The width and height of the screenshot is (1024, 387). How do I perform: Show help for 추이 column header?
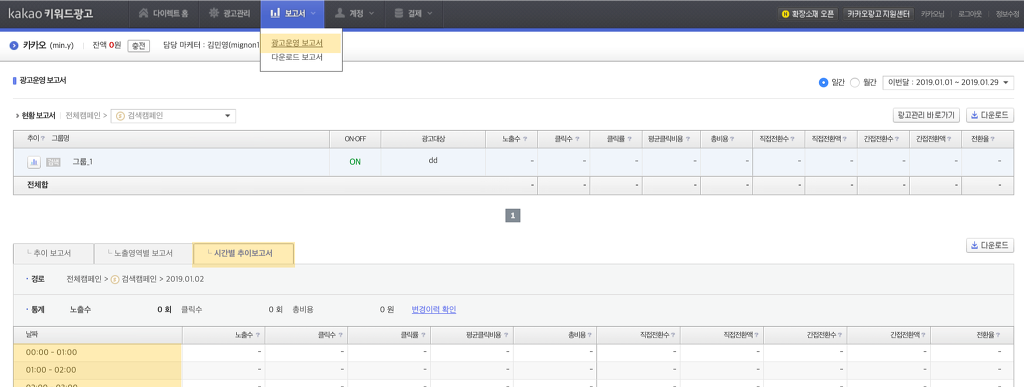[43, 138]
